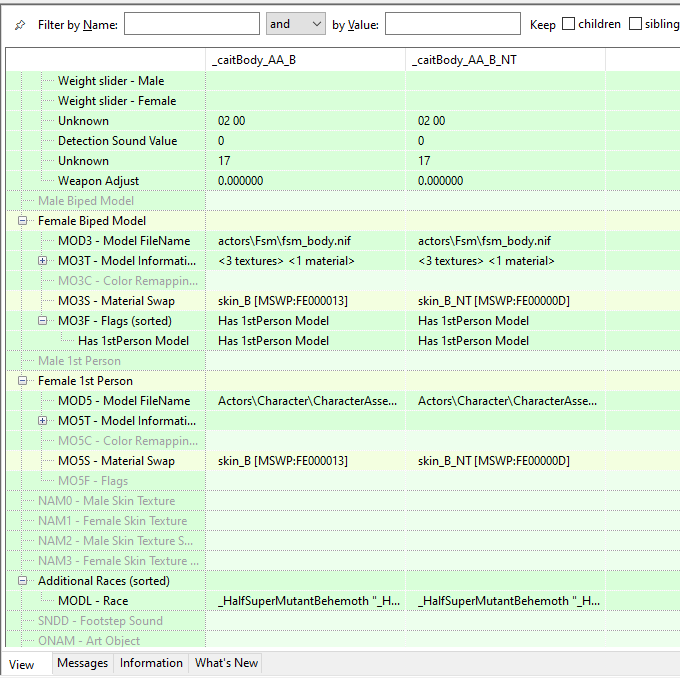Viewport: 680px width, 678px height.
Task: Switch to the What's New tab
Action: click(226, 663)
